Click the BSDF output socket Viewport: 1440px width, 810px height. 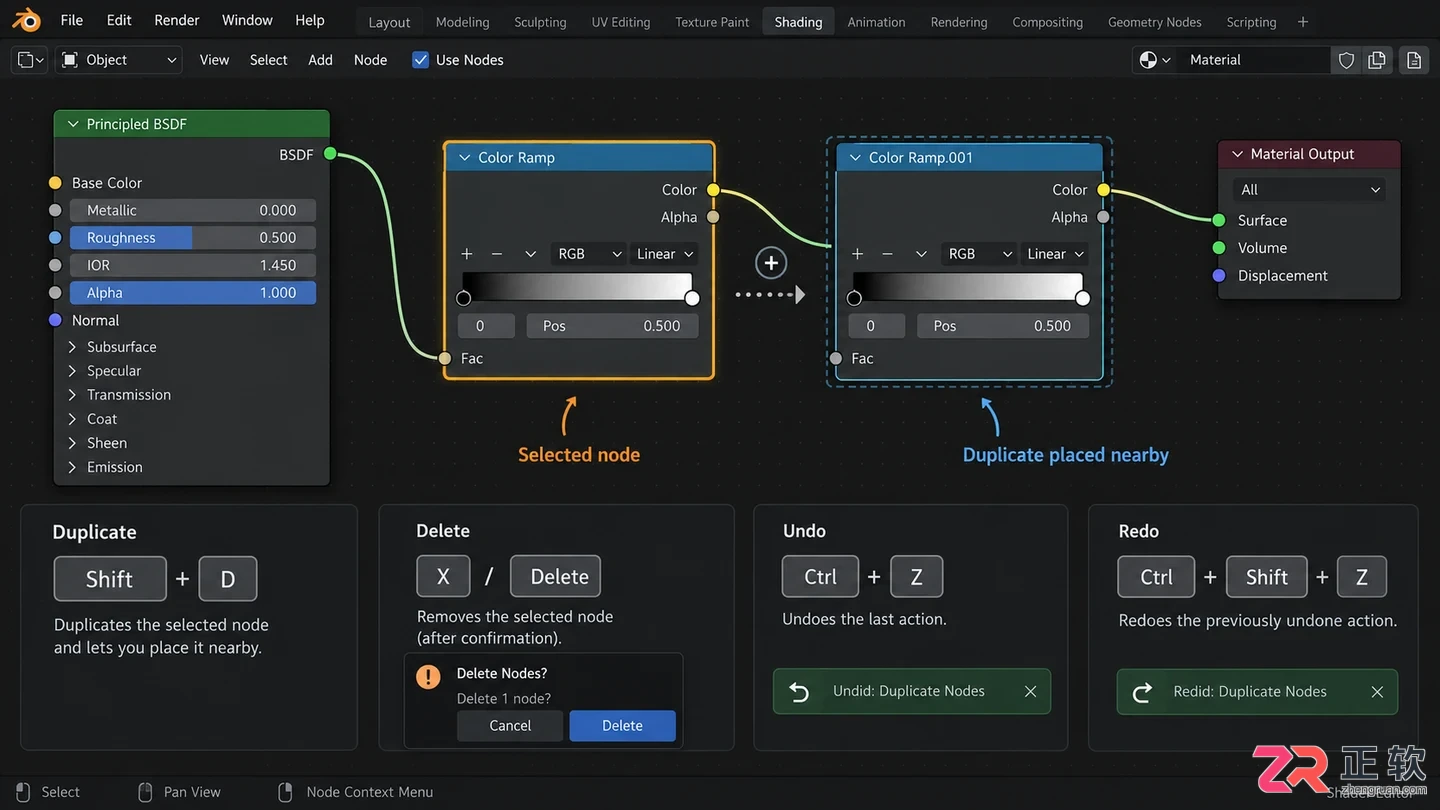coord(330,154)
